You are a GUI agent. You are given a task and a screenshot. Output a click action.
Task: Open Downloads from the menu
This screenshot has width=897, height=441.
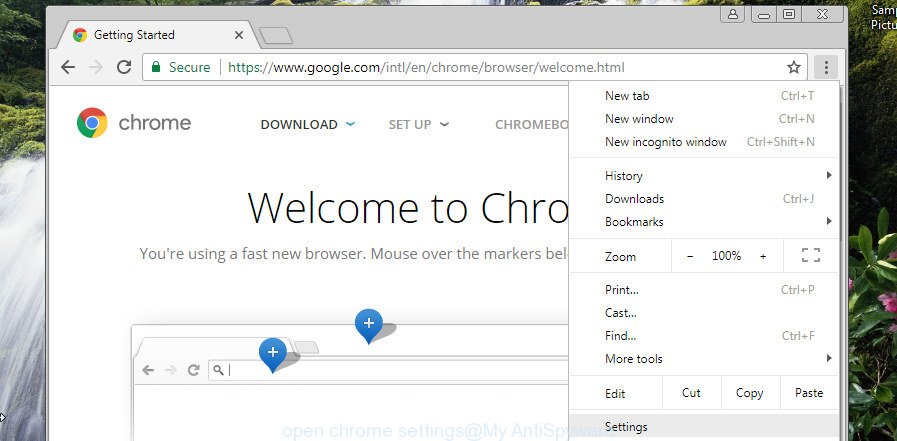[704, 198]
